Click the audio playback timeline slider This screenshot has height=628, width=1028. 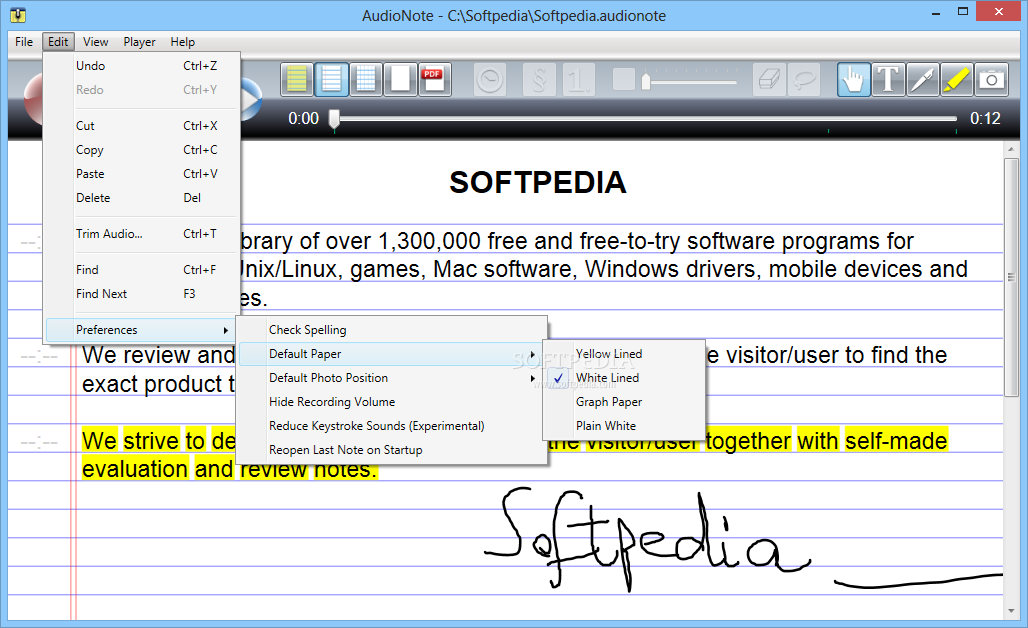coord(645,119)
